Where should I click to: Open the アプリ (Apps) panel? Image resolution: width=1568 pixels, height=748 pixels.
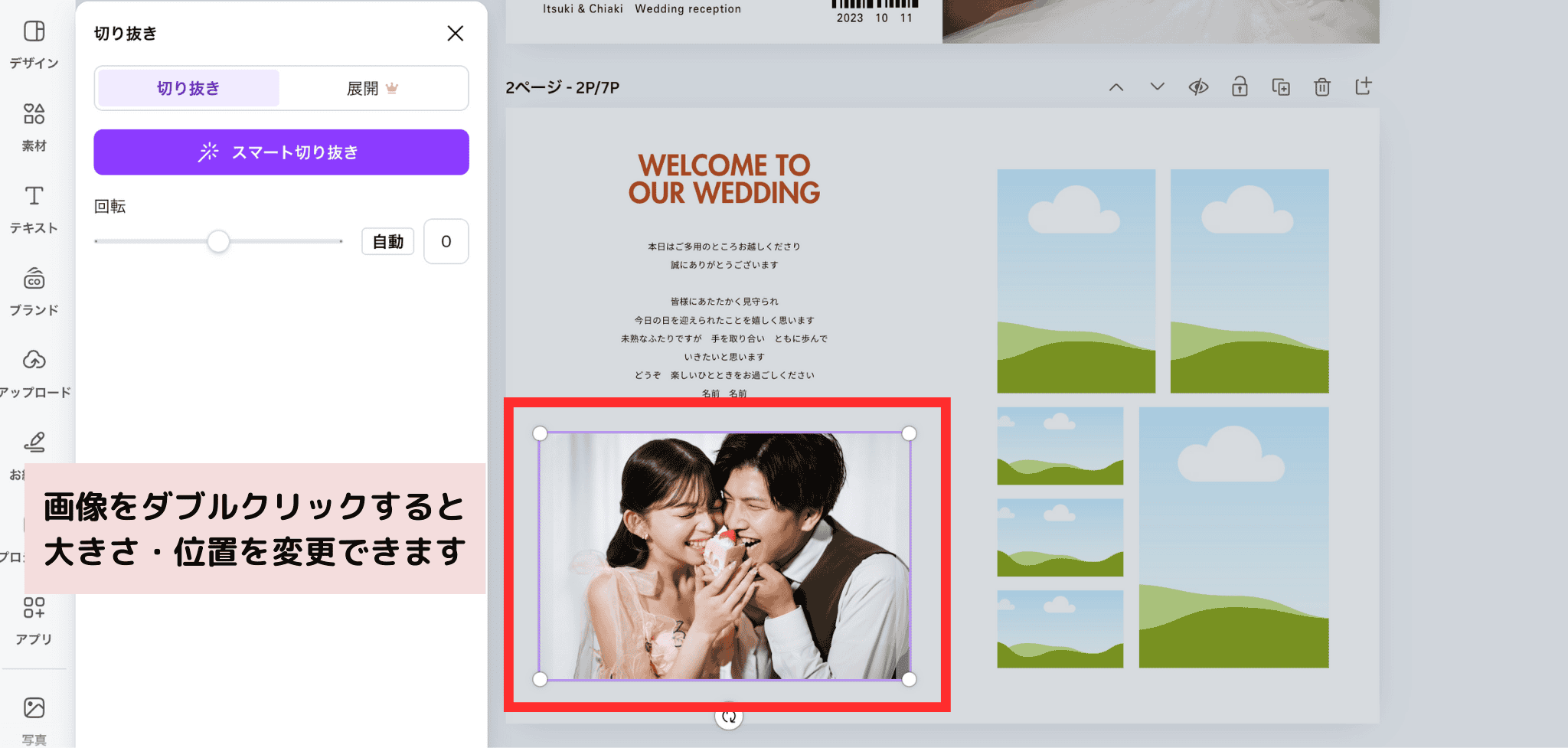pos(34,620)
